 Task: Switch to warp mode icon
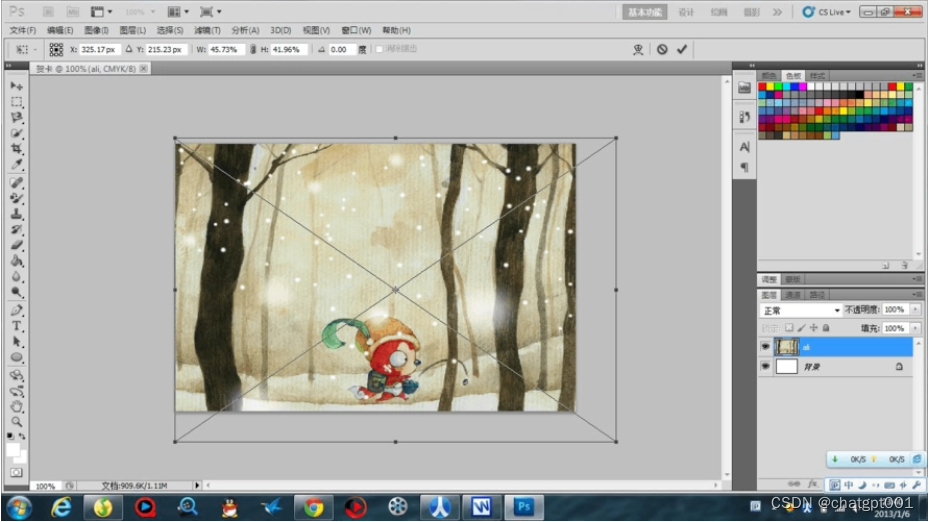pyautogui.click(x=638, y=49)
